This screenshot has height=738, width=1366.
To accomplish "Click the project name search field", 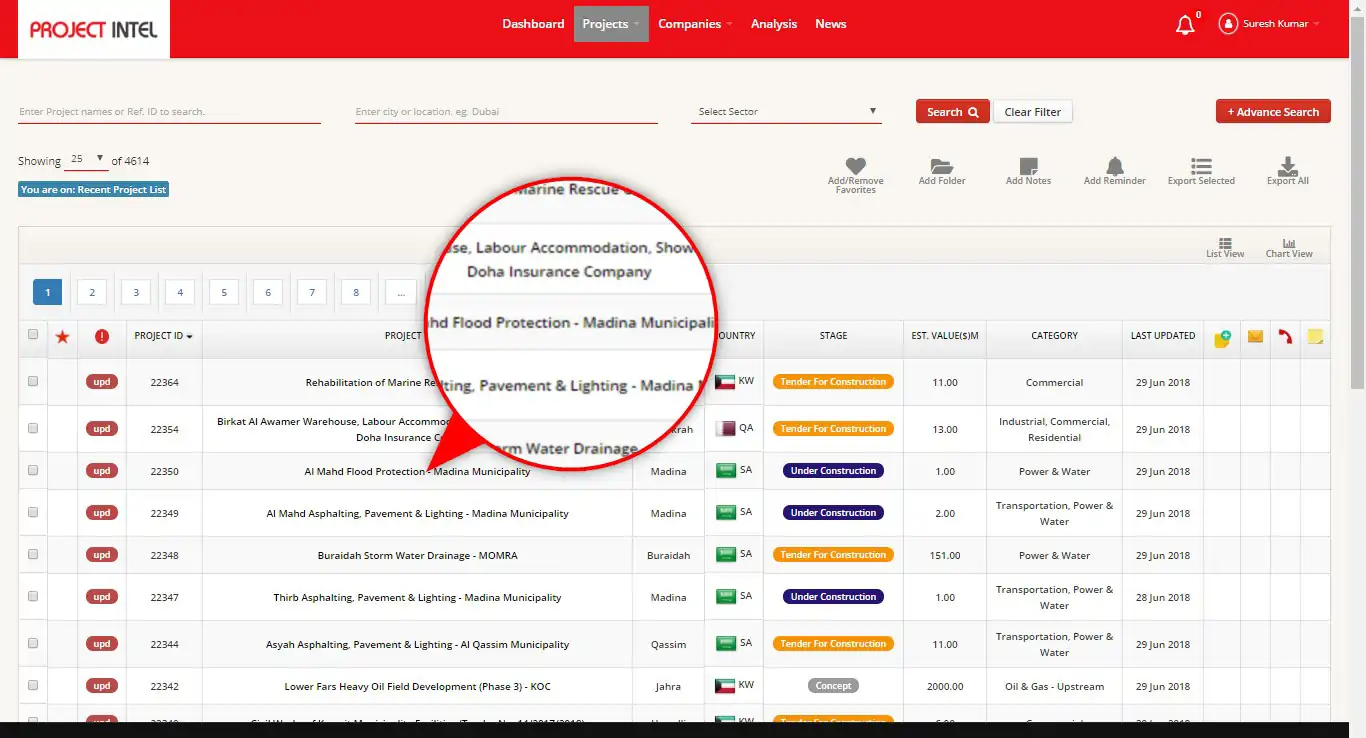I will point(169,112).
